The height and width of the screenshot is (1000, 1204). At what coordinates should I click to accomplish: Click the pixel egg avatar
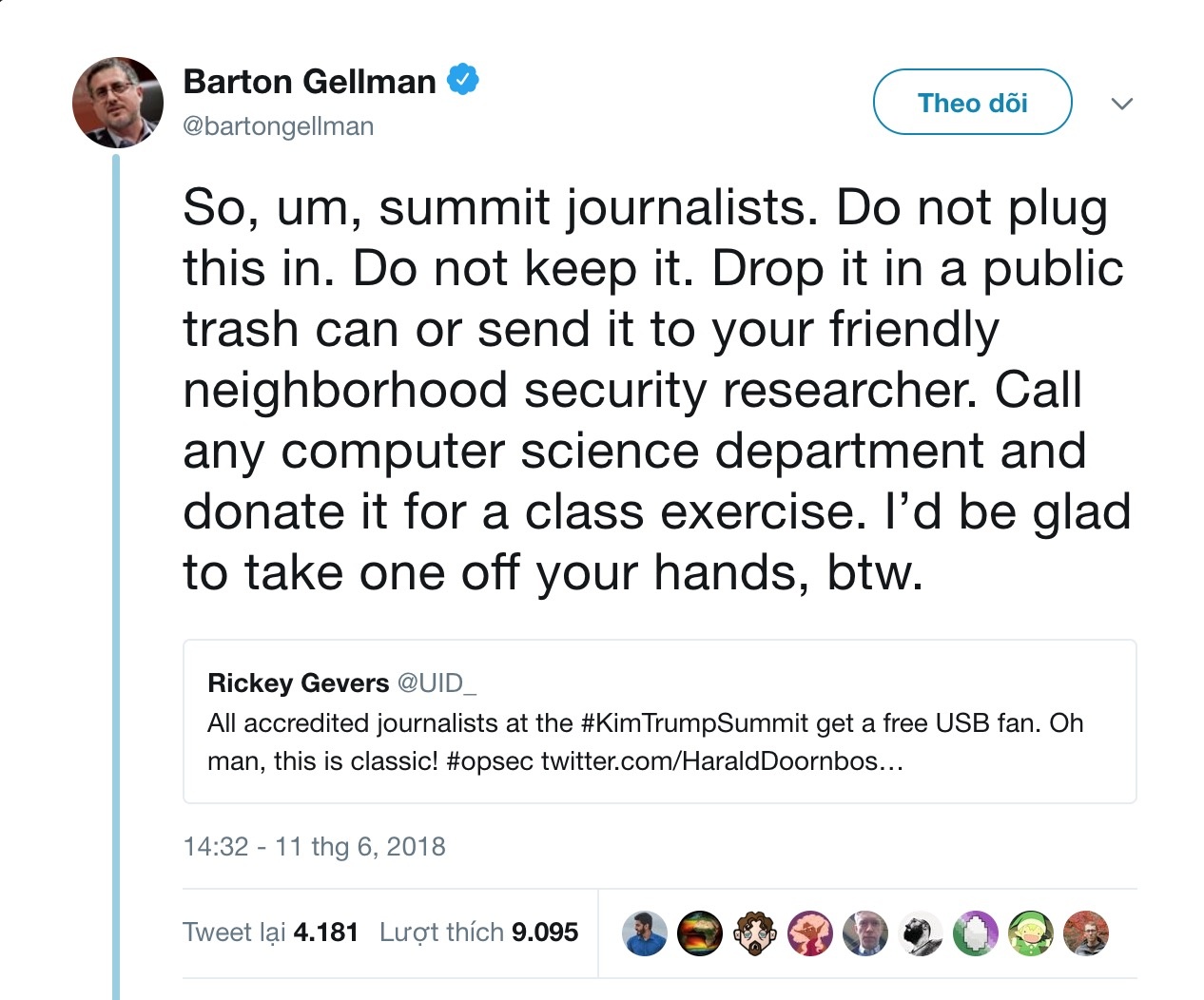[976, 933]
